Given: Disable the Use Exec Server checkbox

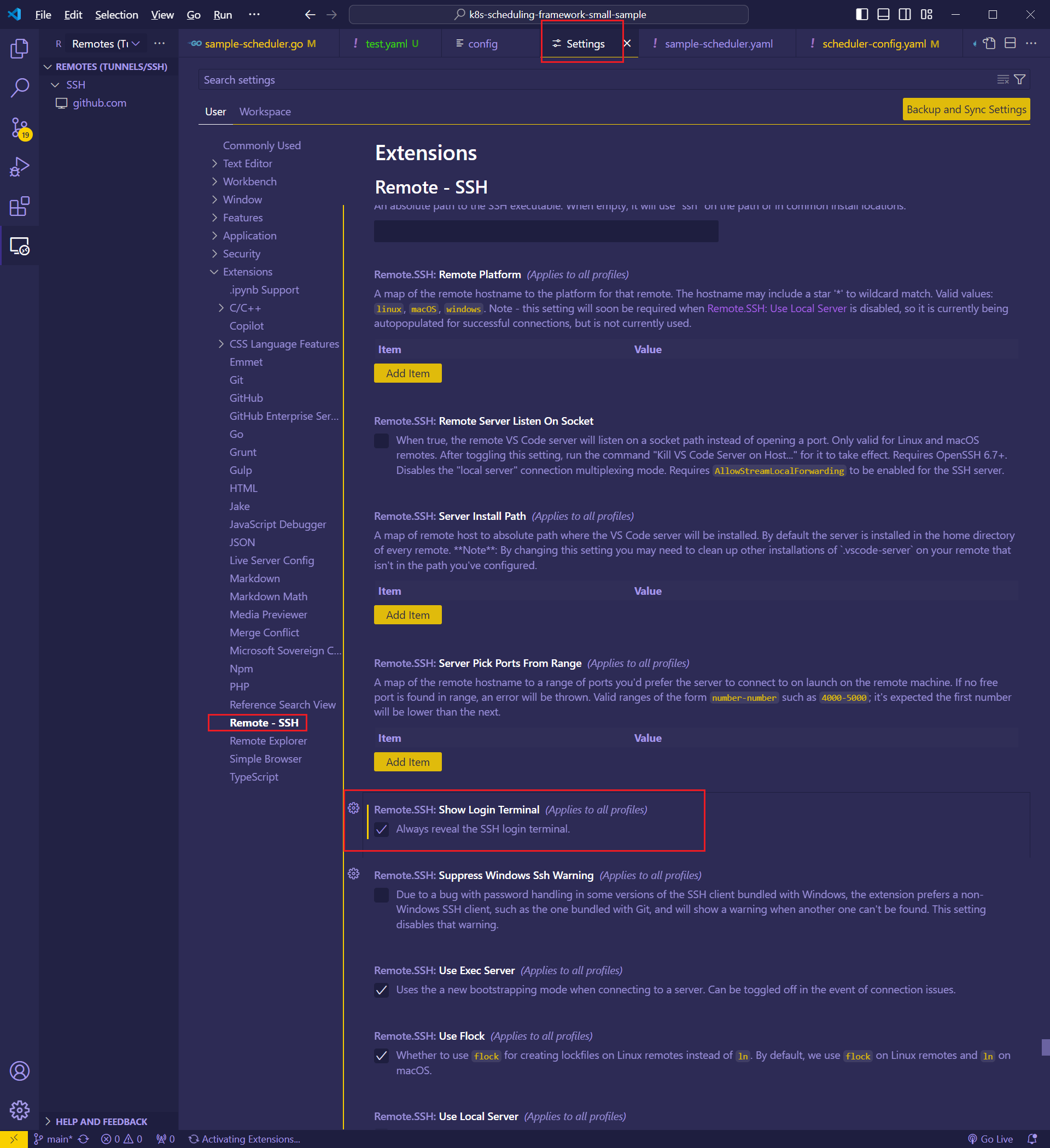Looking at the screenshot, I should (x=381, y=990).
